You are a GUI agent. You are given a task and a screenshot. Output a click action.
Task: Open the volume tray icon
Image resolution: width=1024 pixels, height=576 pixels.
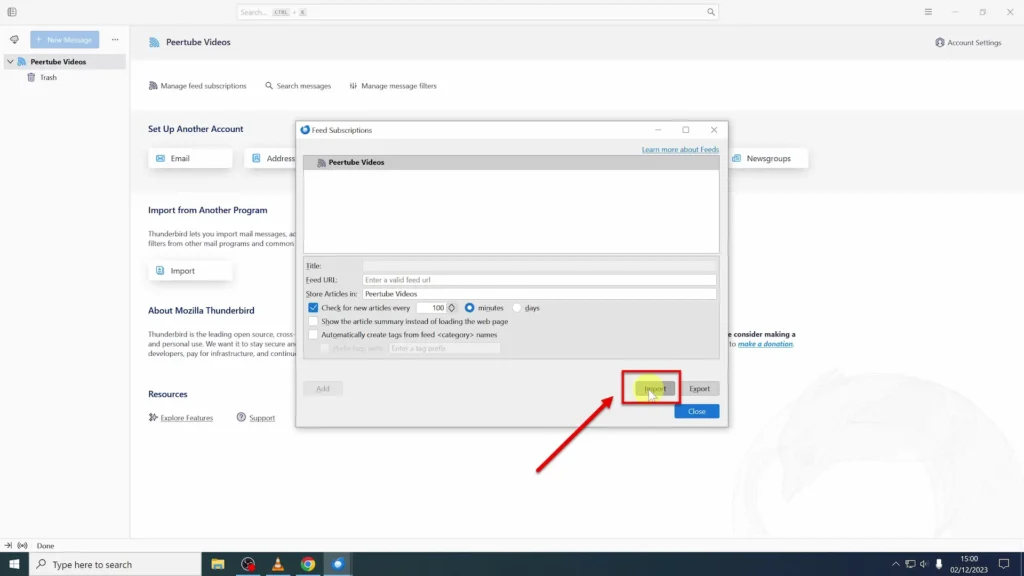[x=924, y=564]
